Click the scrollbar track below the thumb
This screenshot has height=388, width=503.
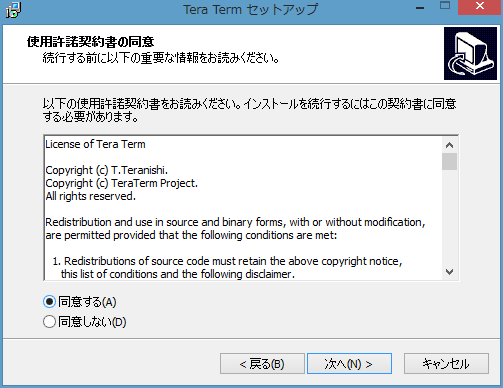pos(449,217)
